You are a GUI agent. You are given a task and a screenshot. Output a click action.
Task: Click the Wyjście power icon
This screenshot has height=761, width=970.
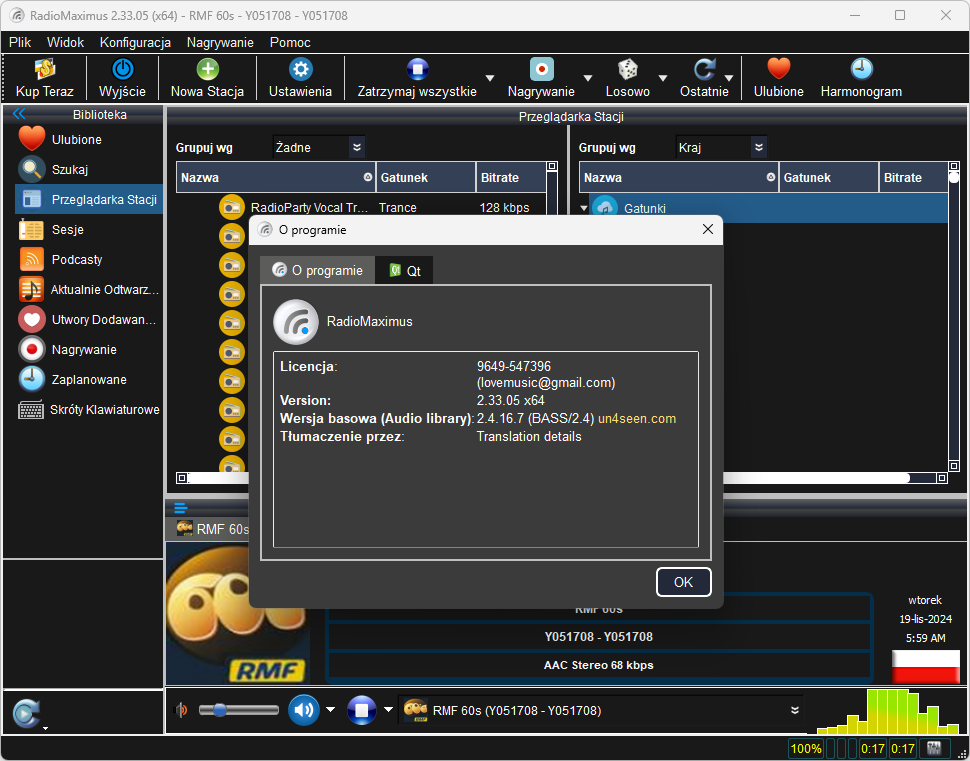click(122, 69)
